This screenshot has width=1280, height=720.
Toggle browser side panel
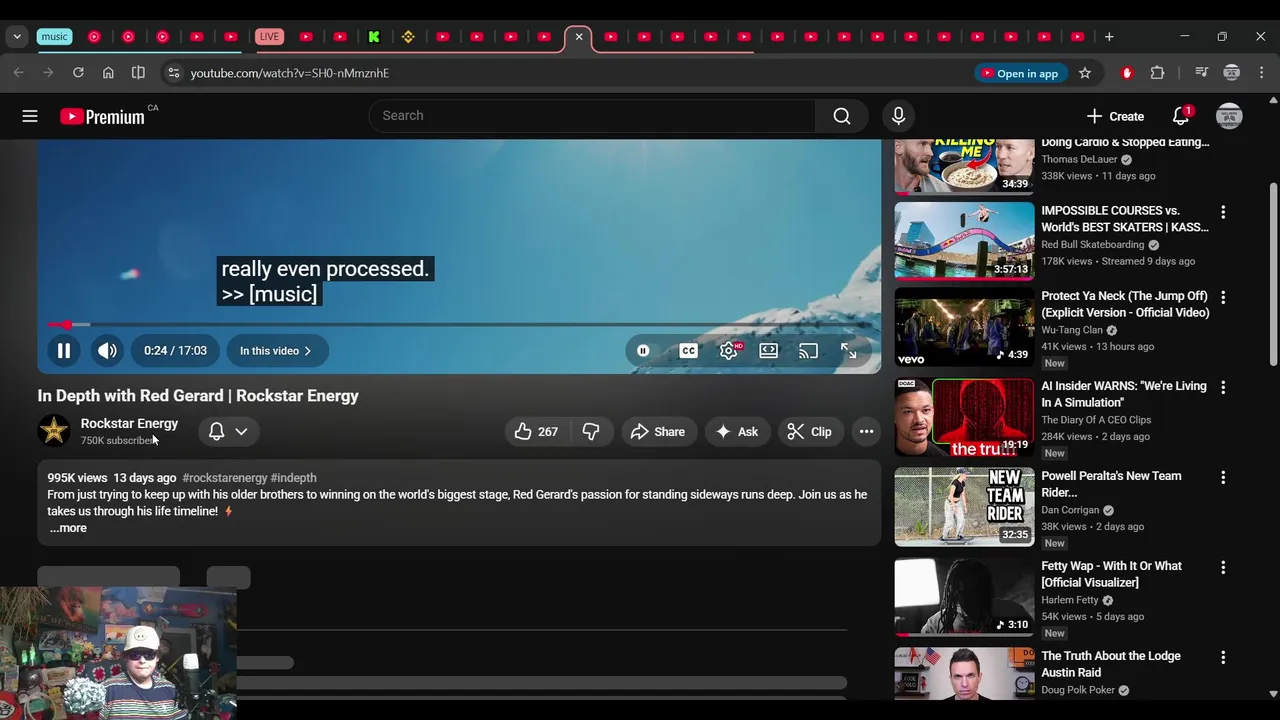pyautogui.click(x=138, y=73)
